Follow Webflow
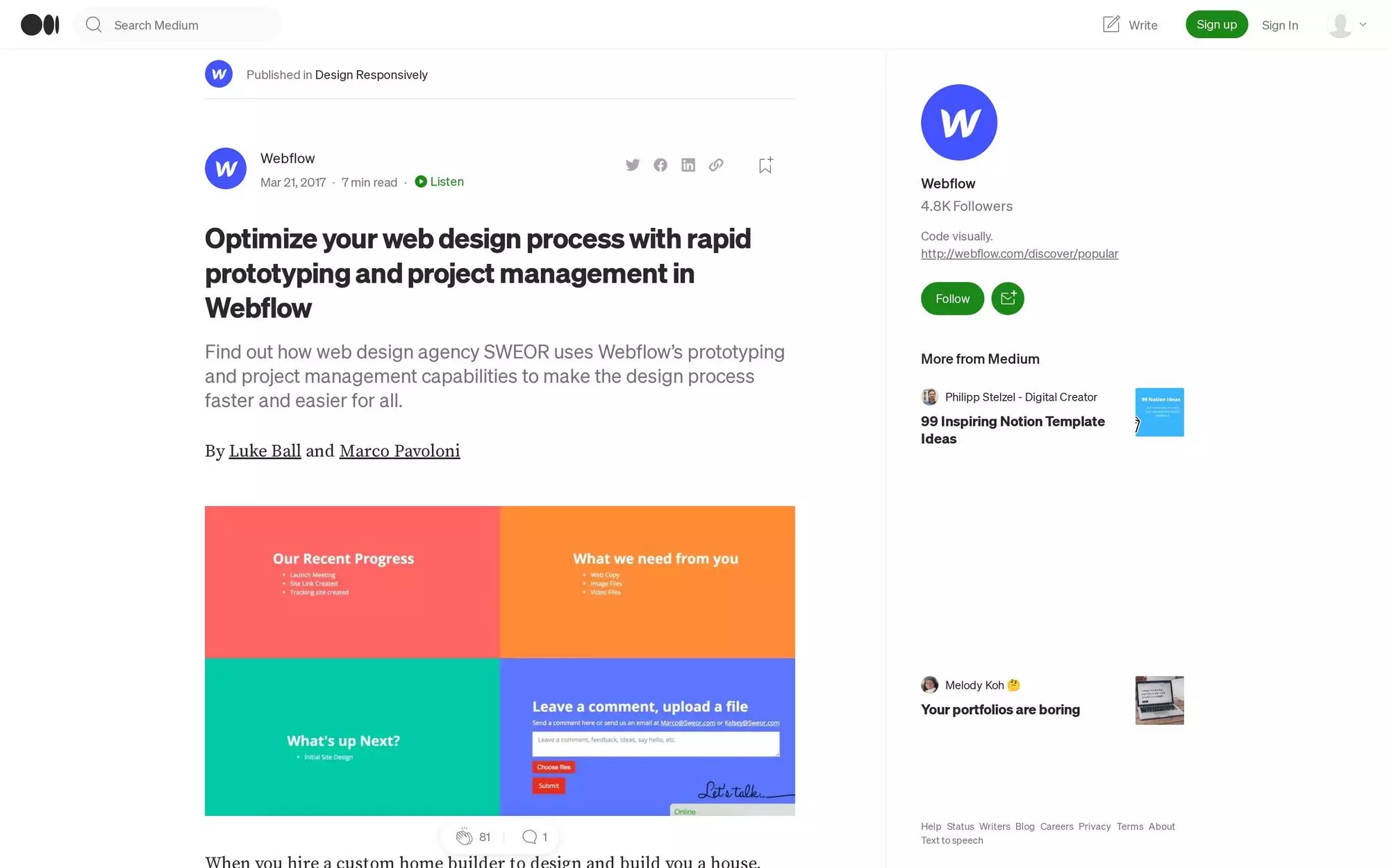 click(x=951, y=299)
